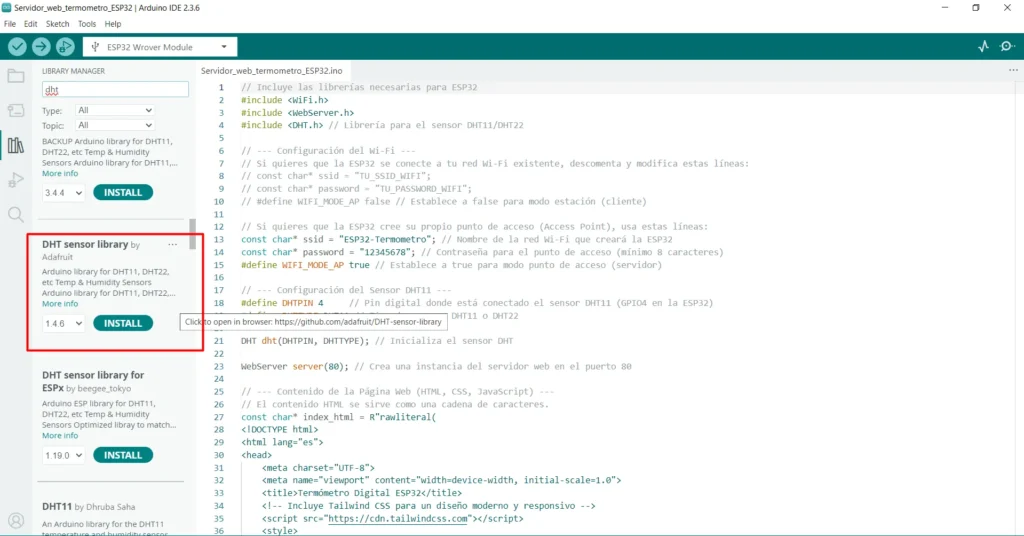Open the editor tab options ellipsis

coord(1013,70)
